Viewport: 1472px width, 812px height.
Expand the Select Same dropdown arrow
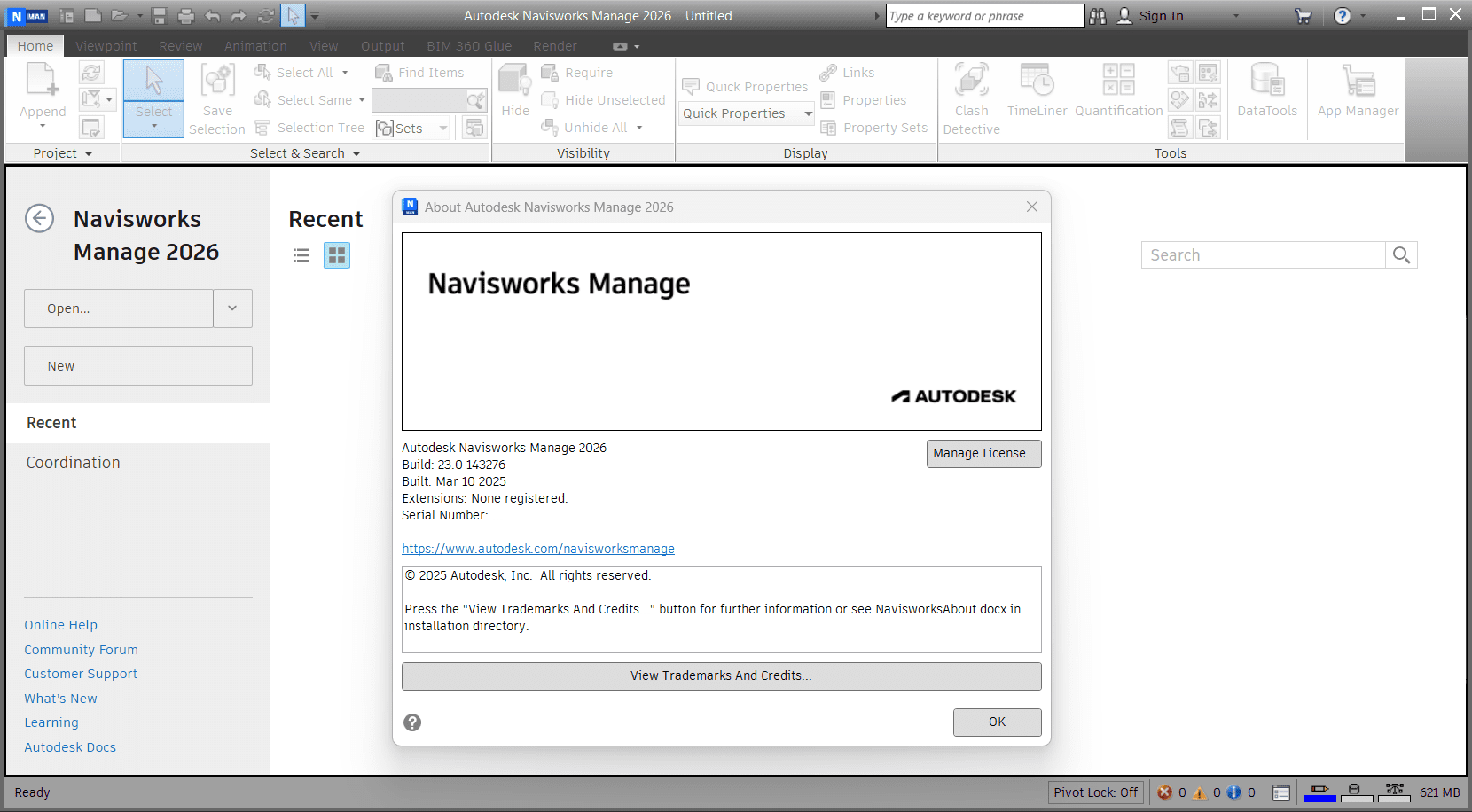point(362,100)
